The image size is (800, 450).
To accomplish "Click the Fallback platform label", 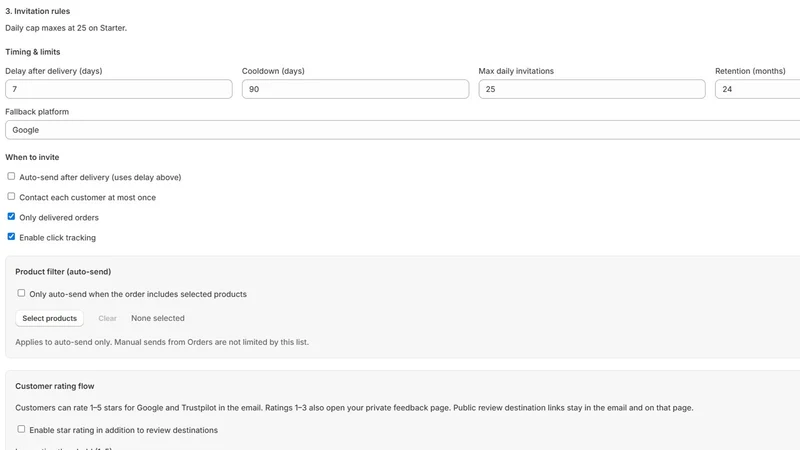I will coord(37,112).
